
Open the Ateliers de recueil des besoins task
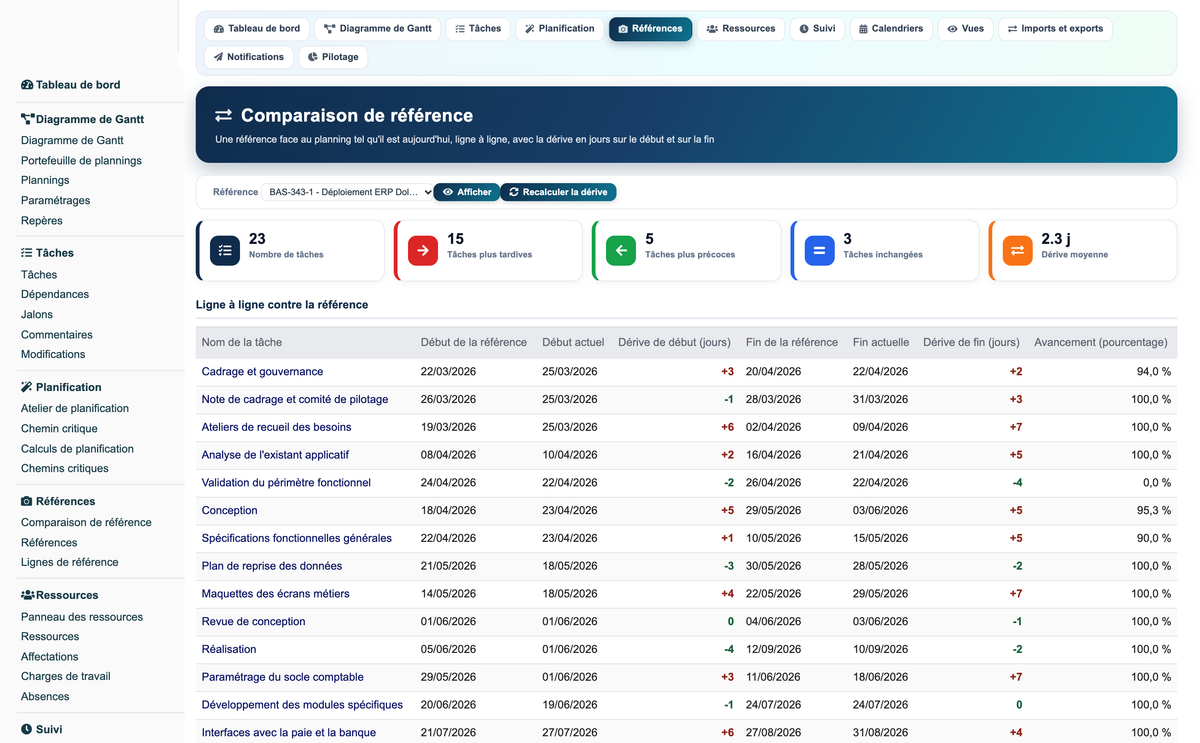click(276, 427)
